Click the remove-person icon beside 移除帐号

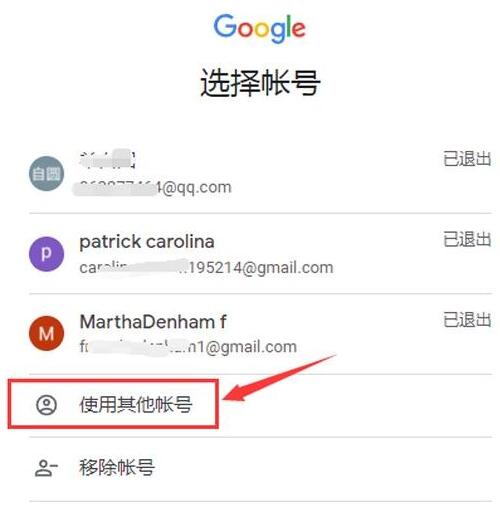(46, 467)
